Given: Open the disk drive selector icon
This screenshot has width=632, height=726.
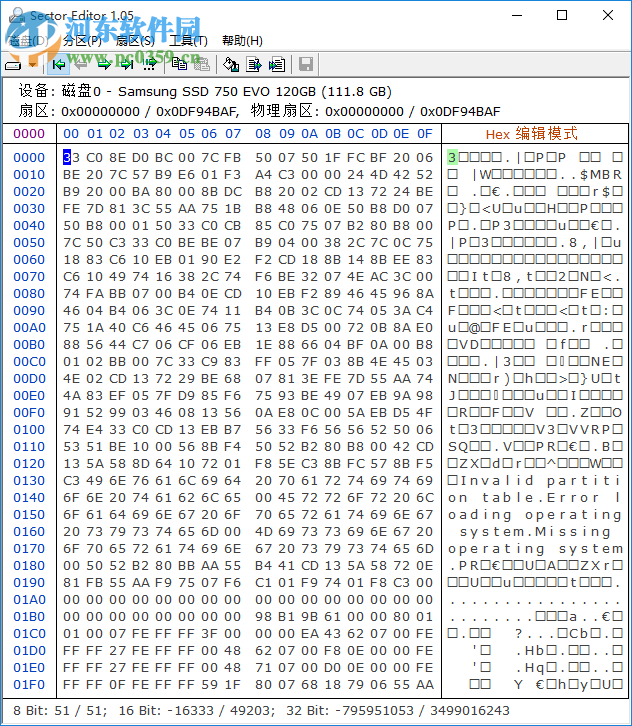Looking at the screenshot, I should tap(13, 65).
